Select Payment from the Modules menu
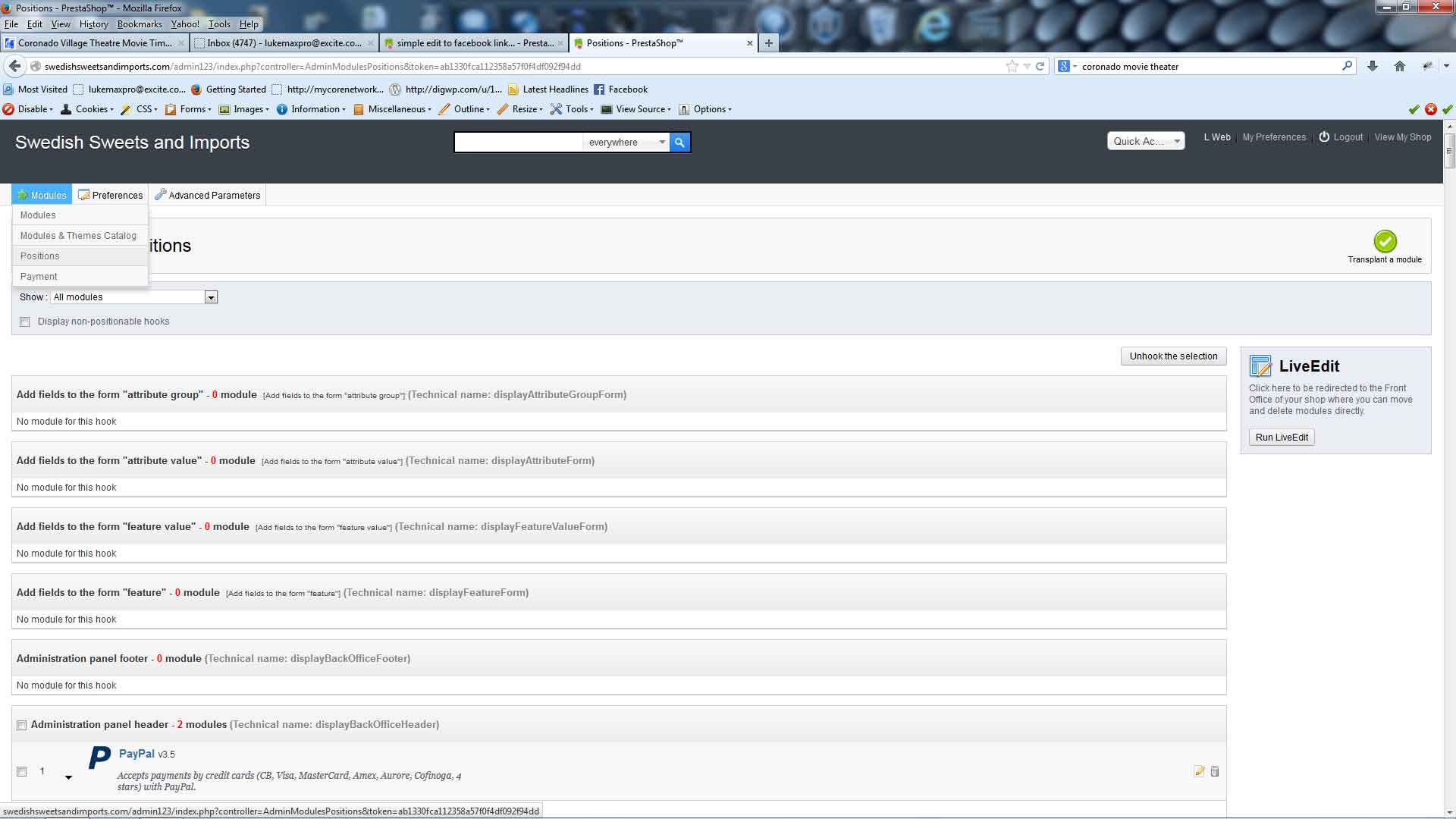Image resolution: width=1456 pixels, height=819 pixels. pos(39,277)
